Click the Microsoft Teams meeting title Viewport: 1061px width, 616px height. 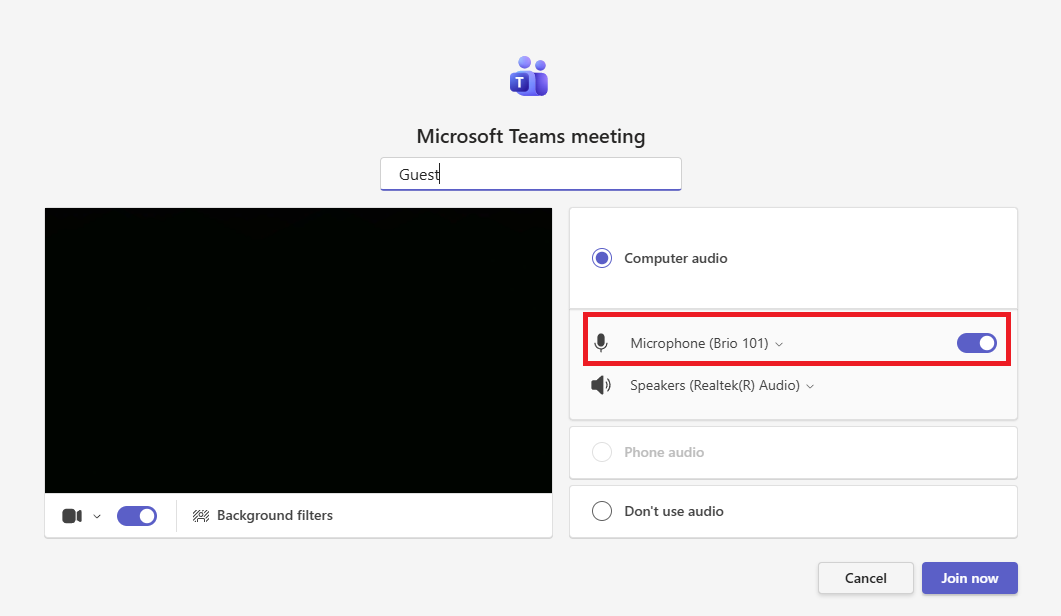point(531,136)
